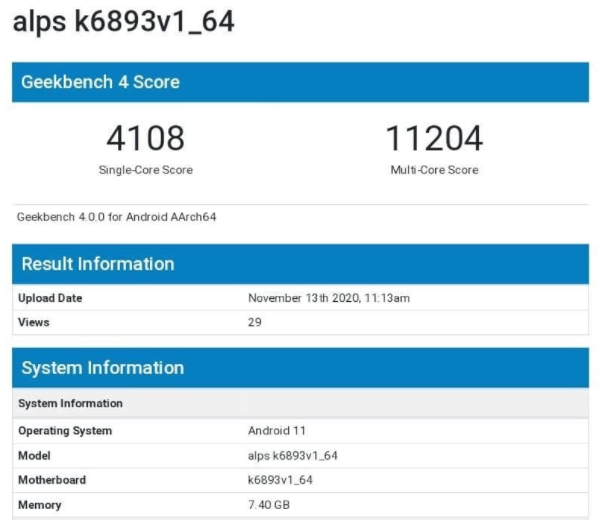Select the Android 11 value
This screenshot has width=600, height=520.
(x=275, y=431)
